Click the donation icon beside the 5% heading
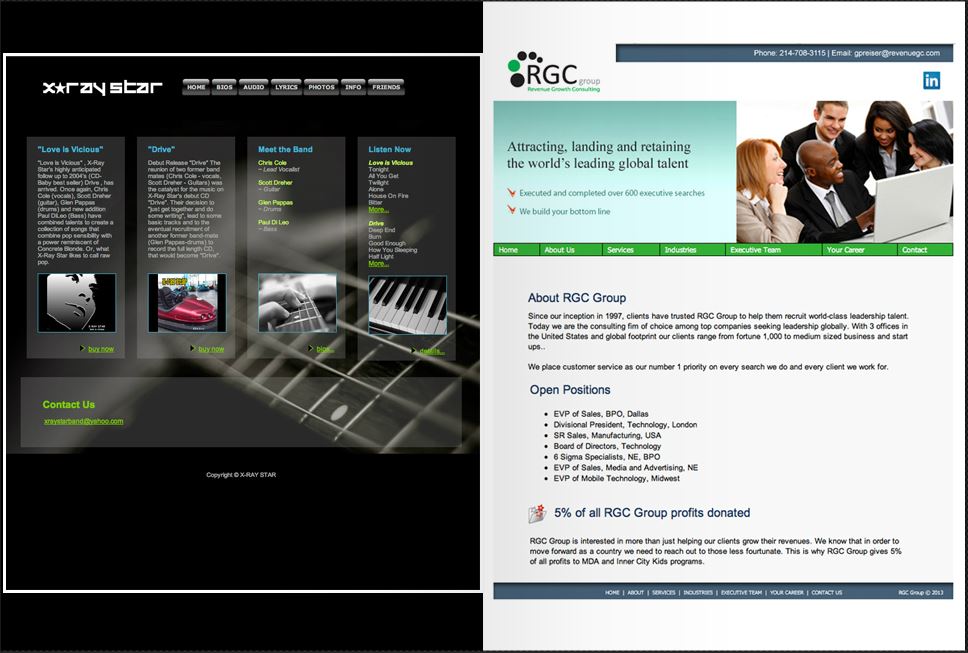The width and height of the screenshot is (968, 653). point(537,513)
